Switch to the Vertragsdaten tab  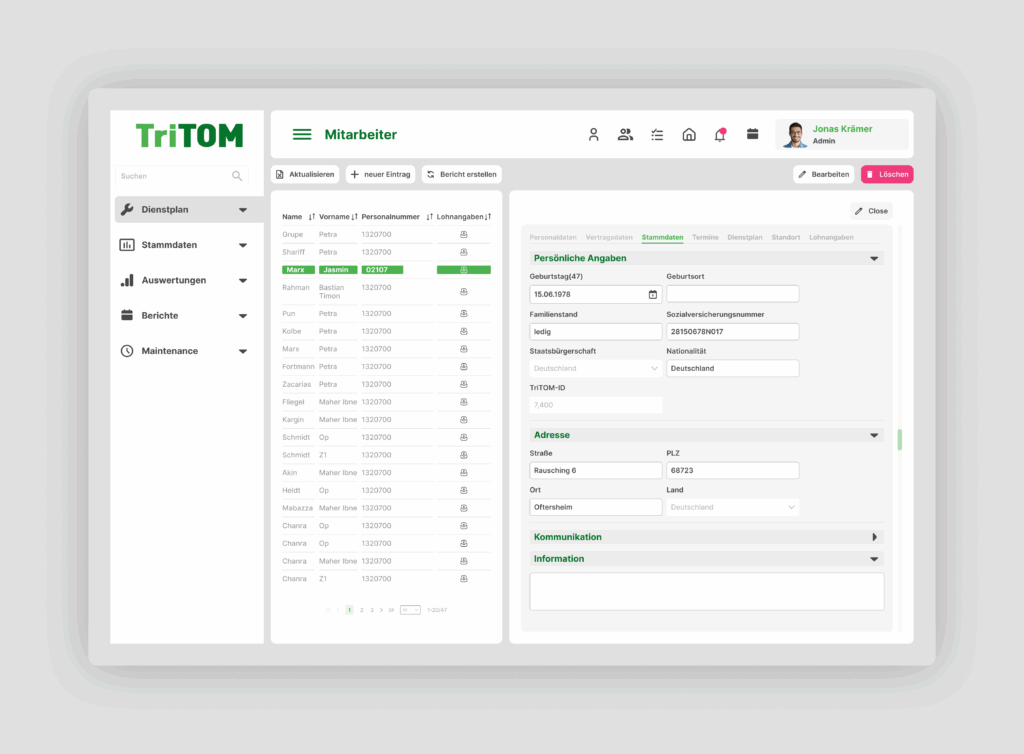pyautogui.click(x=609, y=238)
